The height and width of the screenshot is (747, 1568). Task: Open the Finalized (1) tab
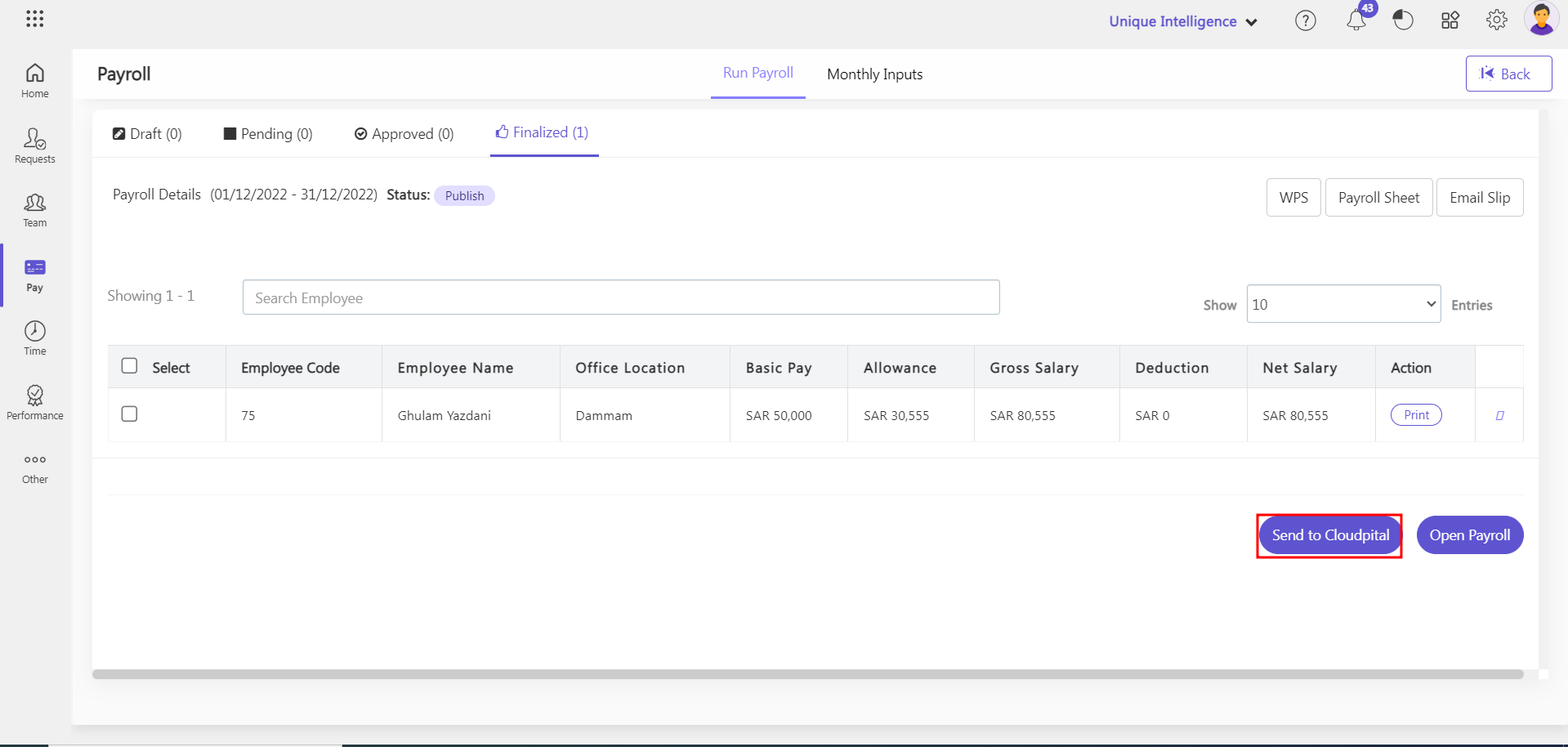544,132
